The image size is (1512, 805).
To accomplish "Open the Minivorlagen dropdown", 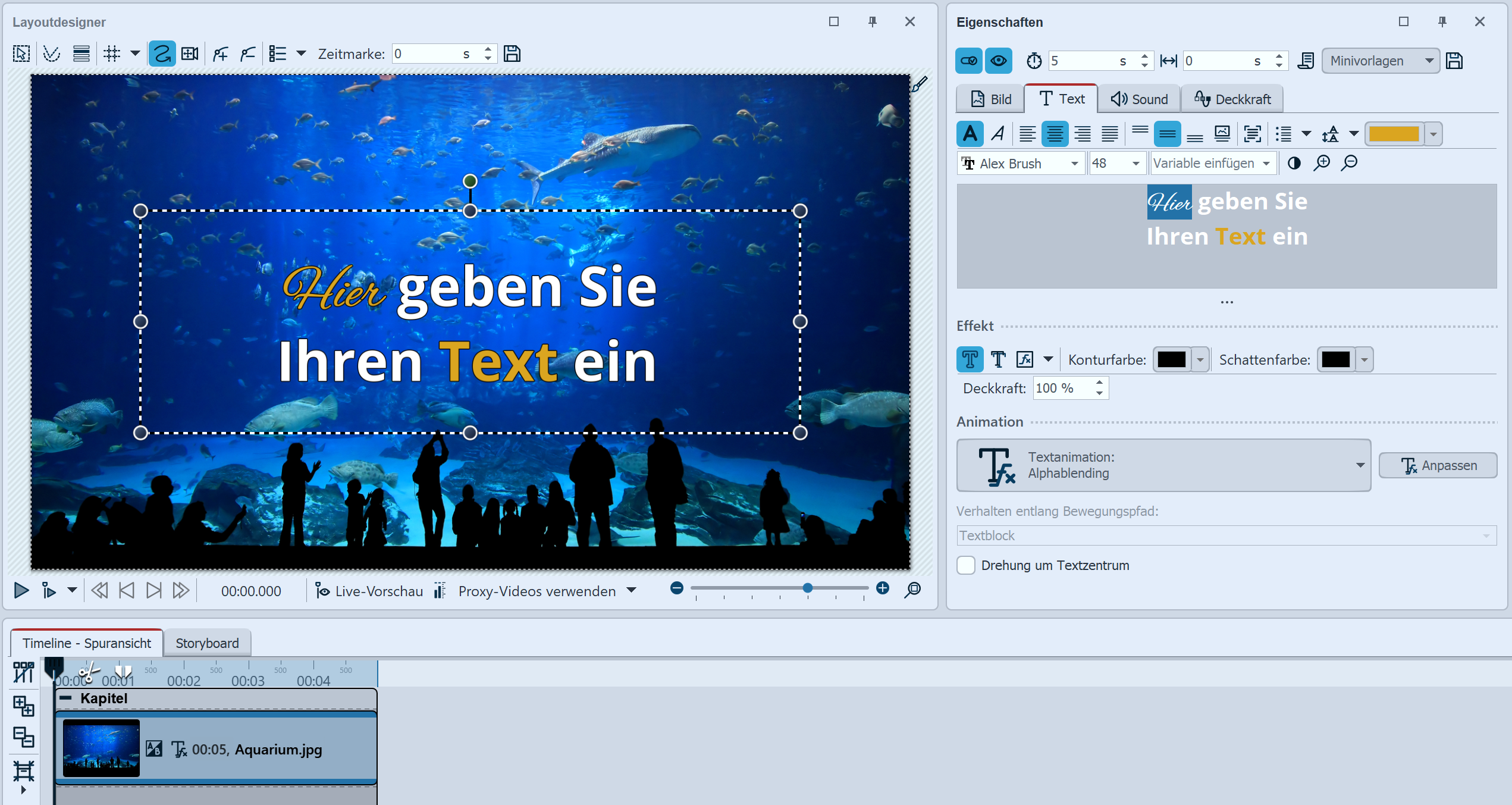I will 1380,61.
